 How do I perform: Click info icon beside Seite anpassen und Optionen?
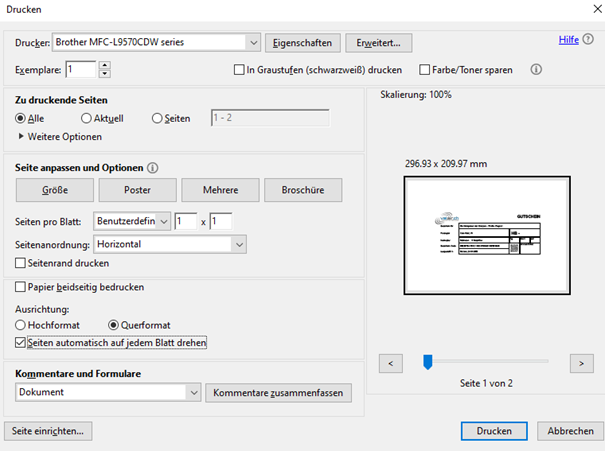coord(153,168)
